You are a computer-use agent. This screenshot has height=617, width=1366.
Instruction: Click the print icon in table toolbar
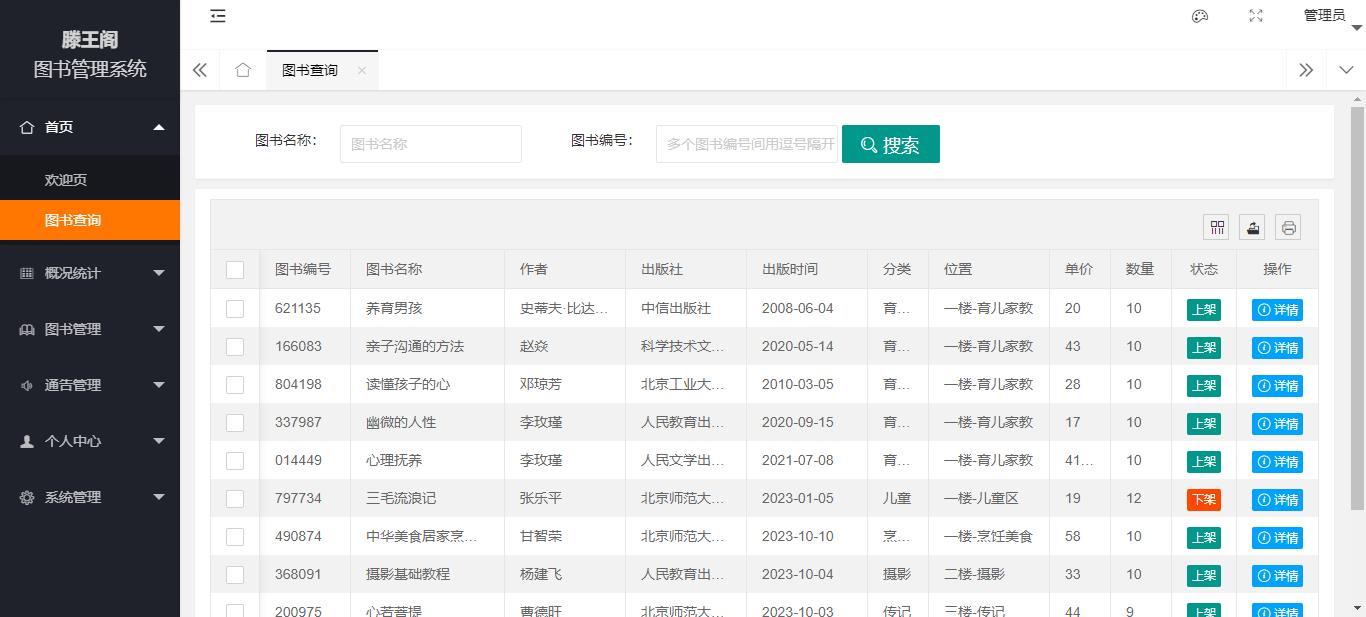click(x=1288, y=227)
